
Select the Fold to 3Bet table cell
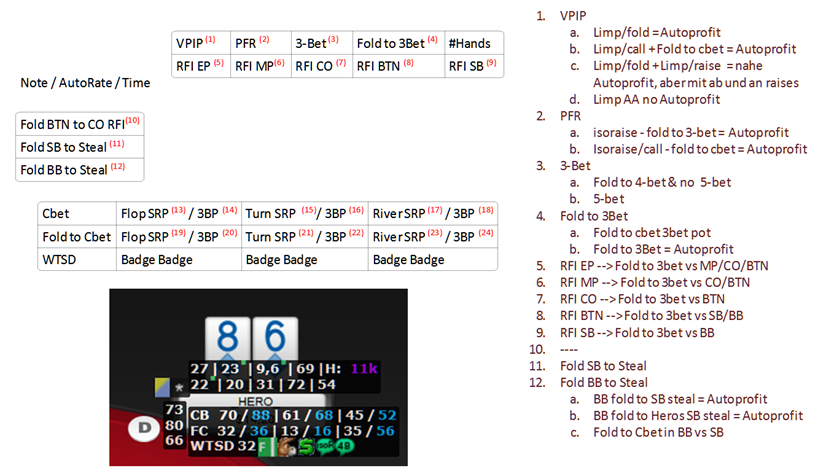click(399, 43)
